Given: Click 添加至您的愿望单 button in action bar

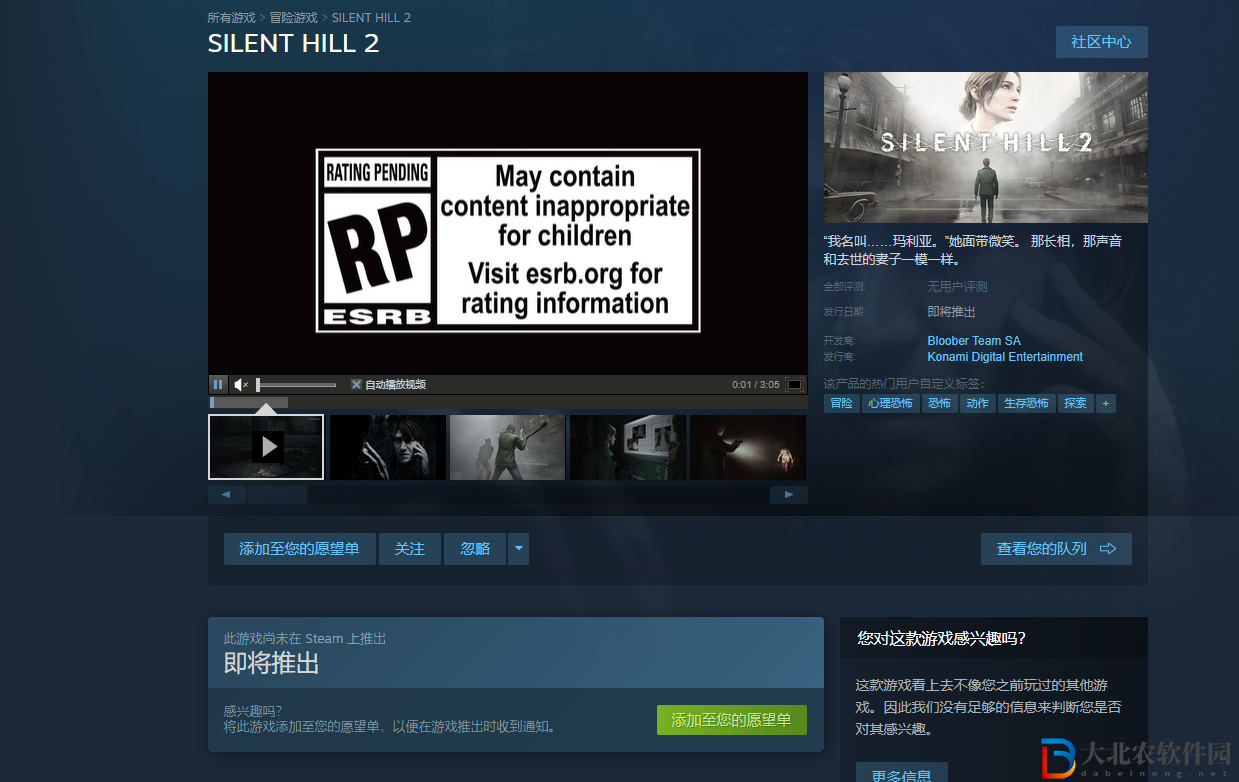Looking at the screenshot, I should pyautogui.click(x=299, y=549).
